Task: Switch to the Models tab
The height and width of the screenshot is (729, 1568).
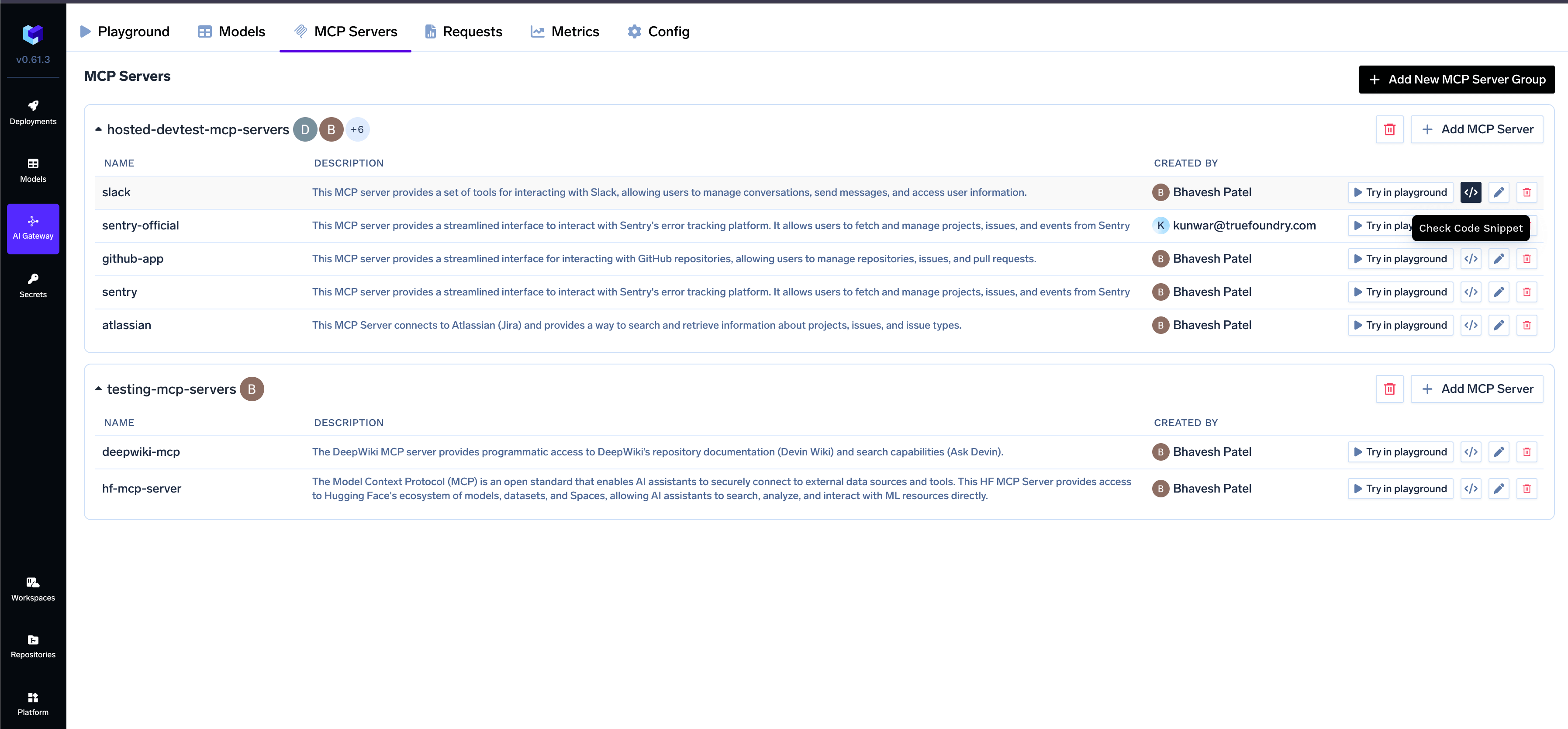Action: (231, 31)
